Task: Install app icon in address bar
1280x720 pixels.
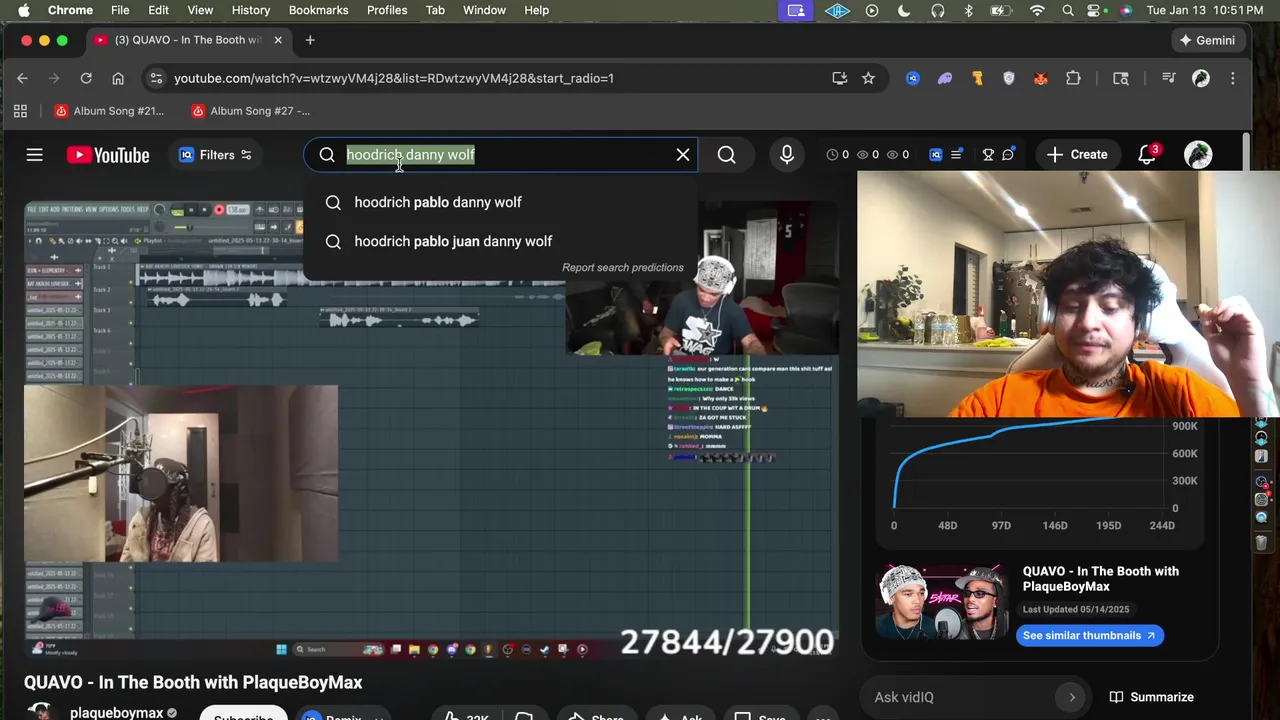Action: (x=840, y=78)
